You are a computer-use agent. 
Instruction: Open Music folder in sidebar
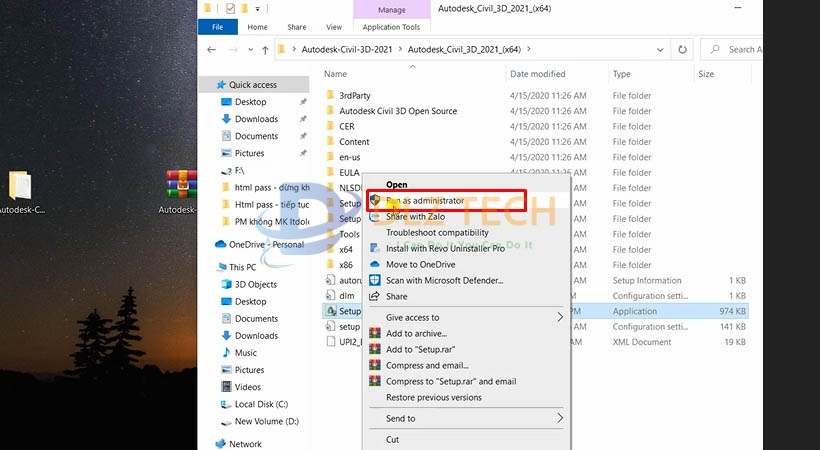[245, 353]
